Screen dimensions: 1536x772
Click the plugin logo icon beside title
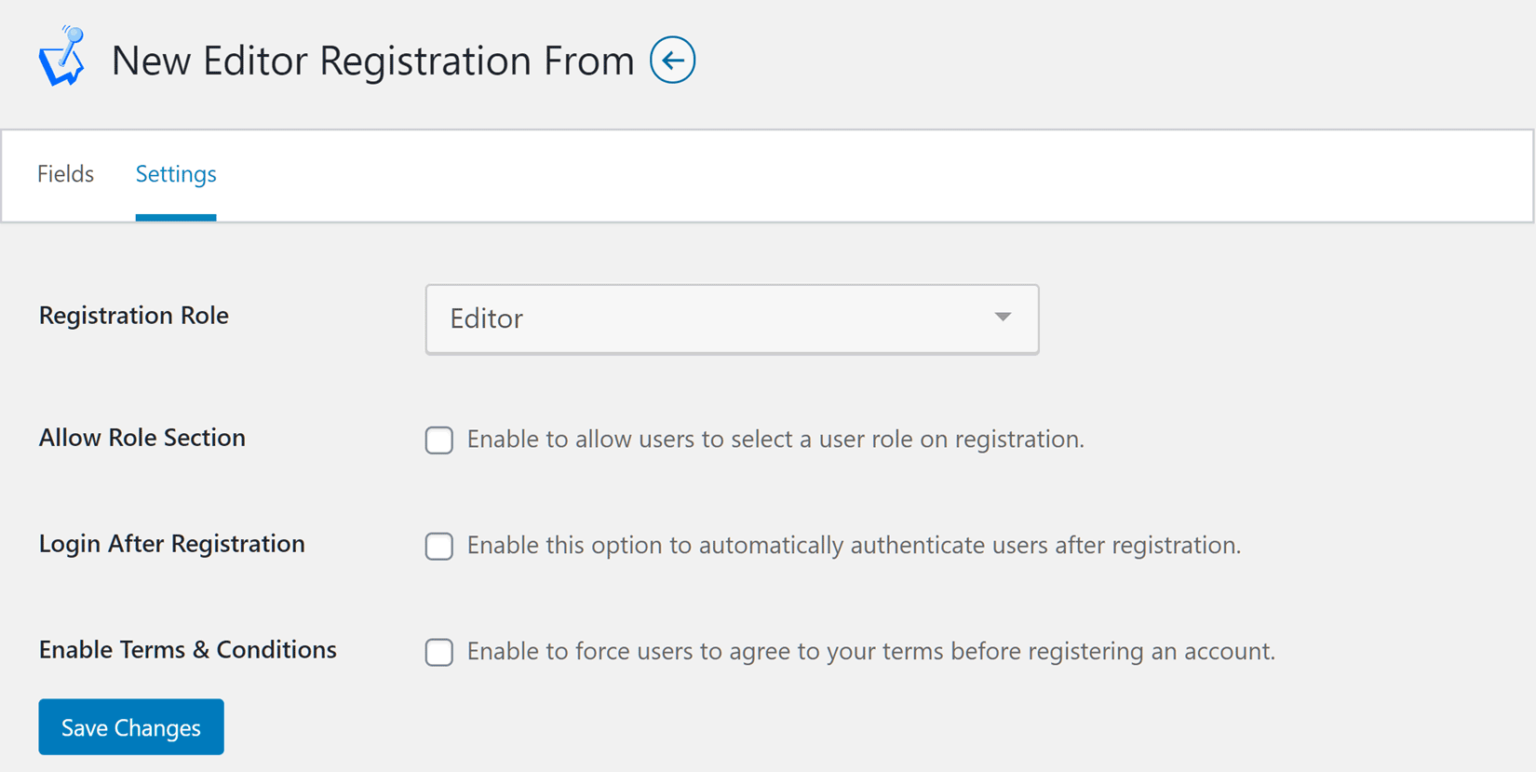click(61, 58)
